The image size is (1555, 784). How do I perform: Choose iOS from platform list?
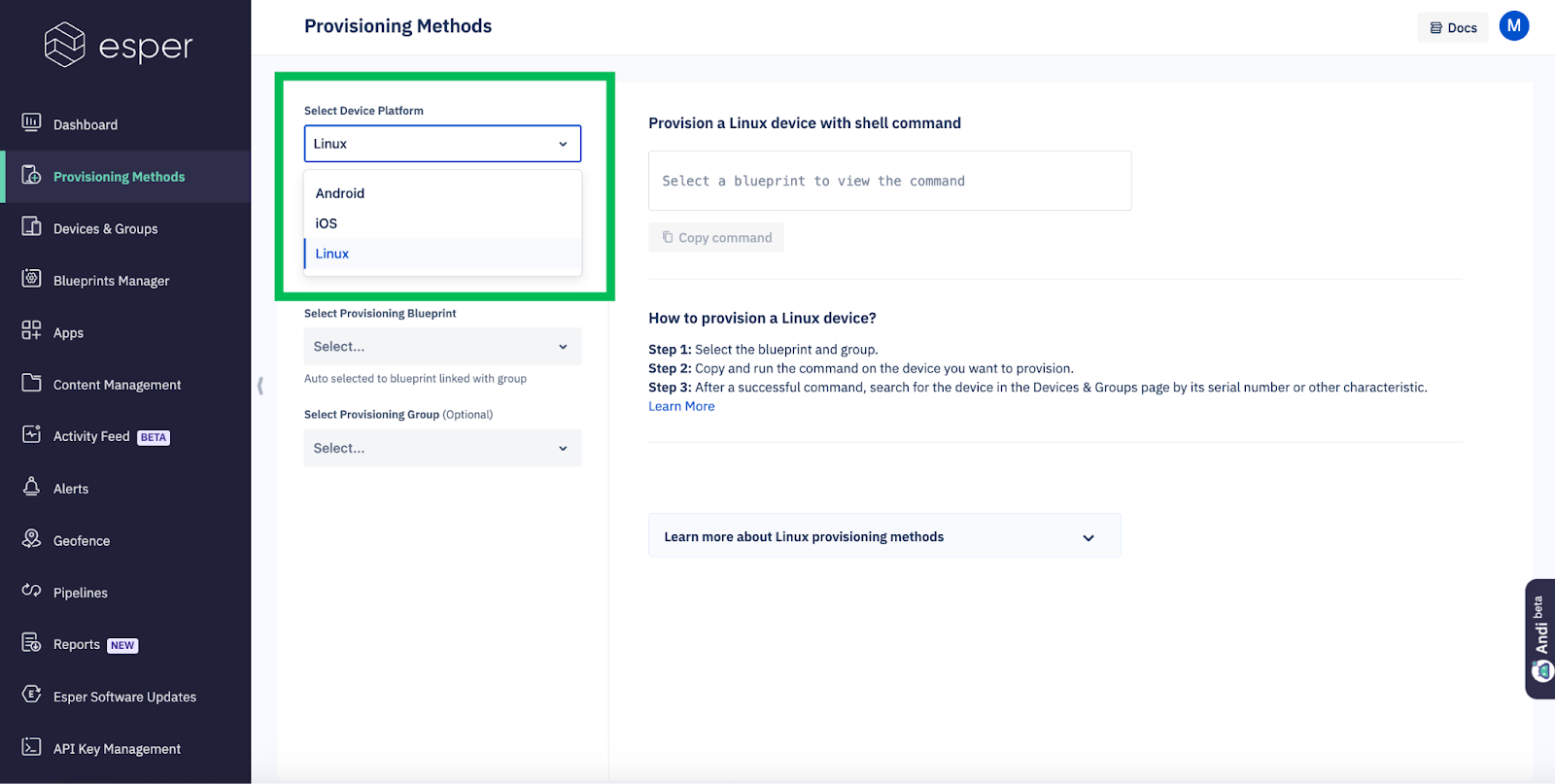442,223
